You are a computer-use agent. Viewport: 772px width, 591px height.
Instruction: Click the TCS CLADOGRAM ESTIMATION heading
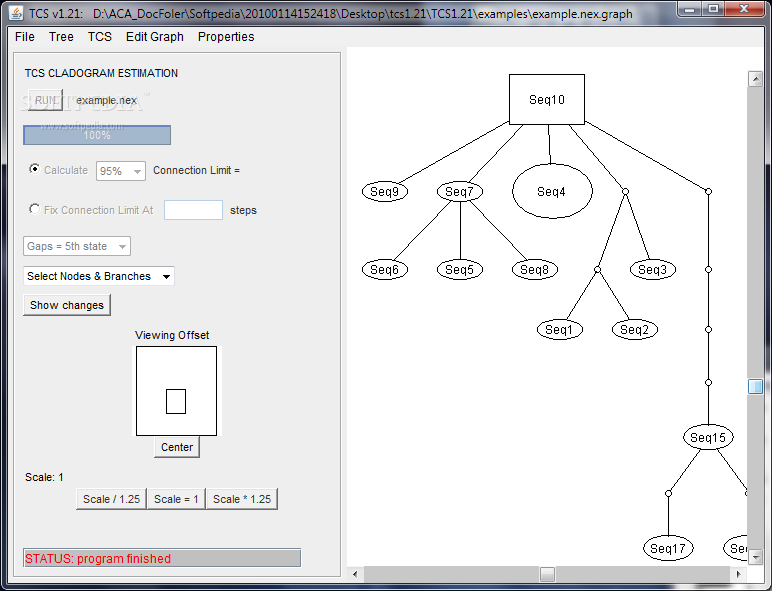point(101,73)
